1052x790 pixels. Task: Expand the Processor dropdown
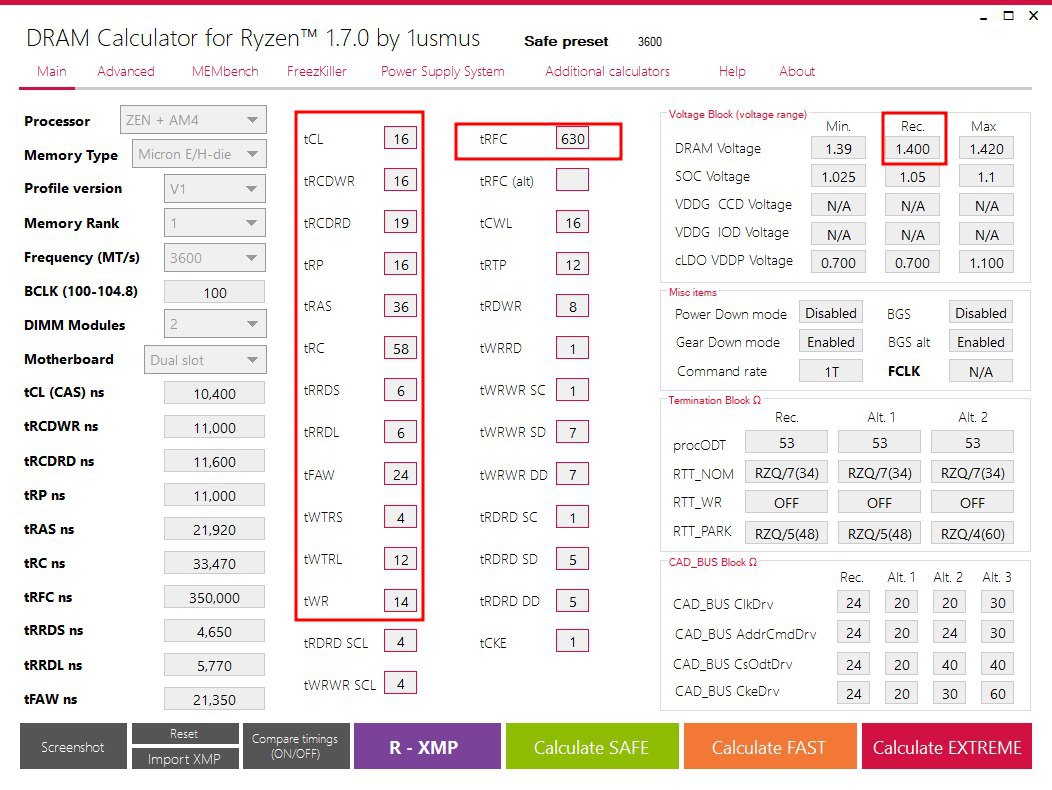193,120
